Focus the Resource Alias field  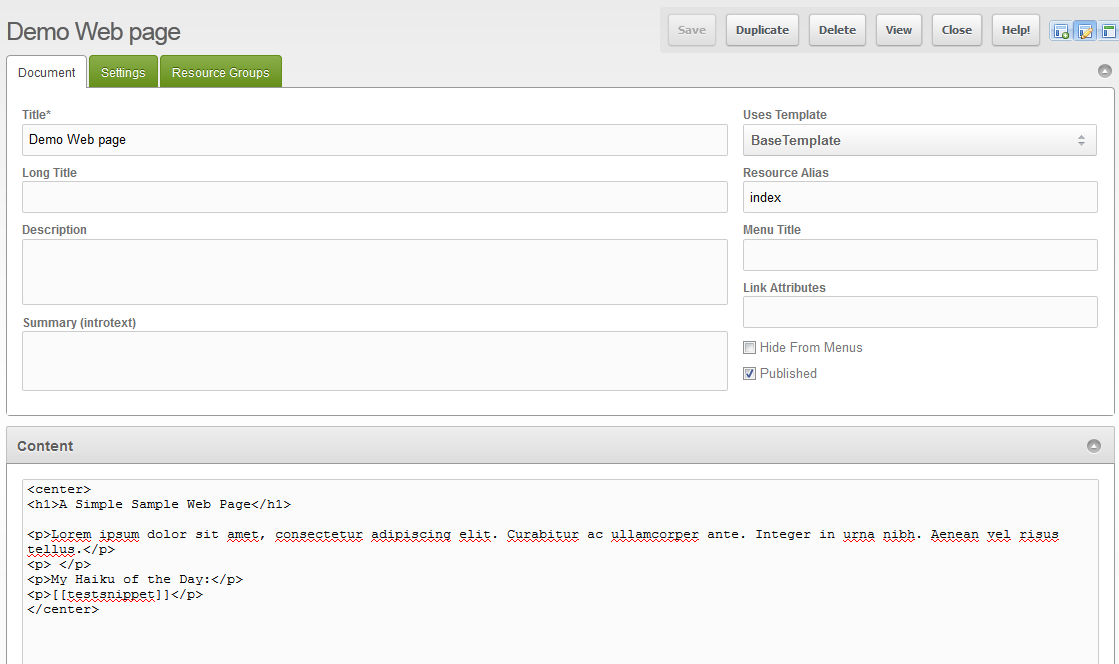click(919, 198)
